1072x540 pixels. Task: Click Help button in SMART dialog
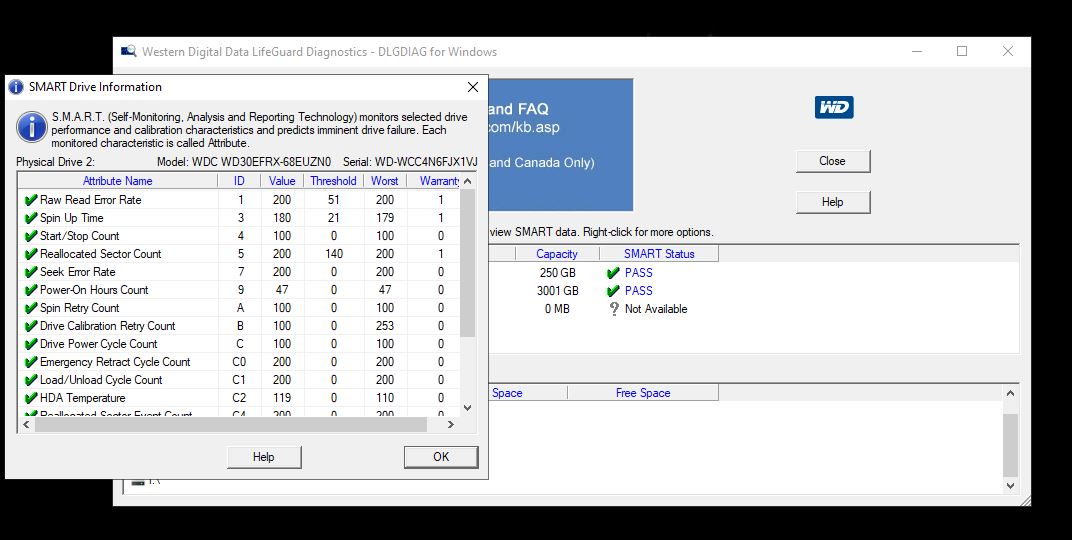263,457
